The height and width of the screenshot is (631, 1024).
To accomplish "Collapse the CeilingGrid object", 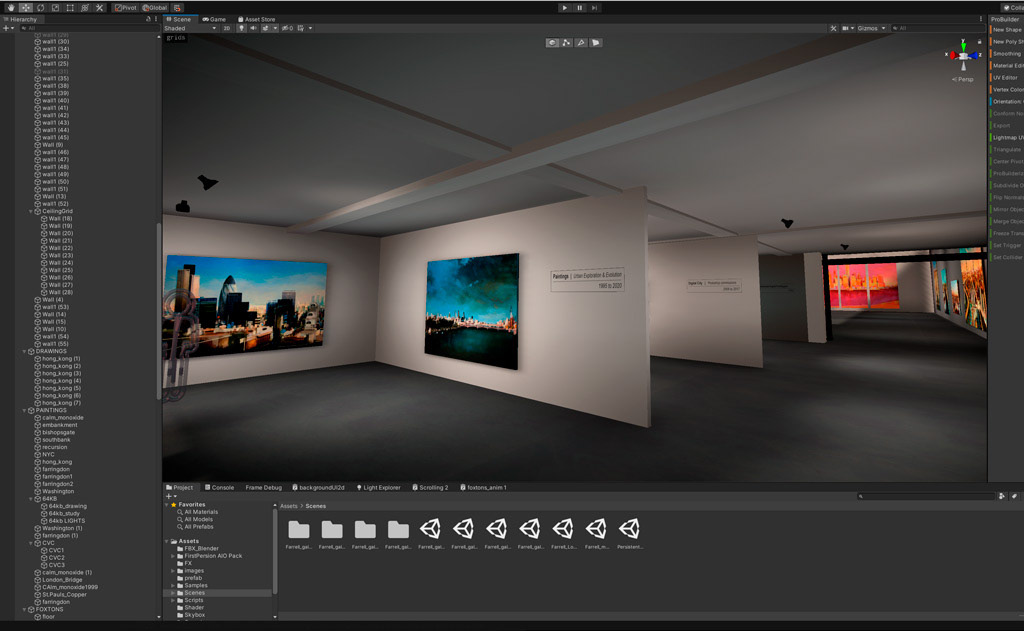I will (30, 211).
